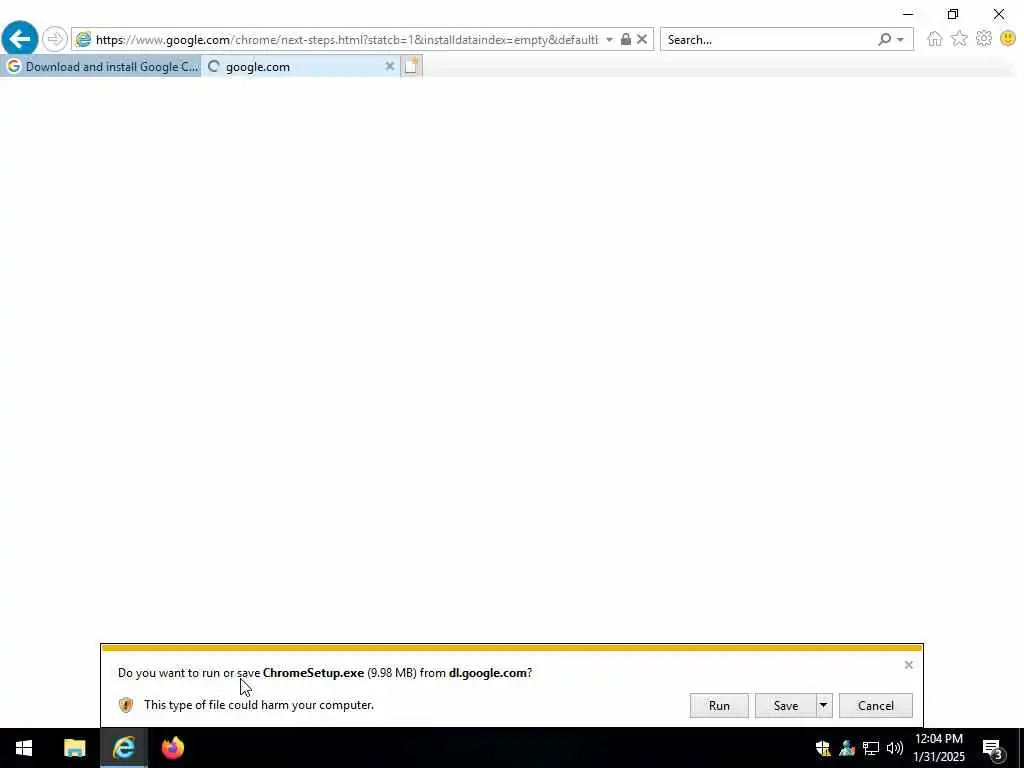Open File Explorer from the taskbar
The height and width of the screenshot is (768, 1024).
(x=74, y=748)
